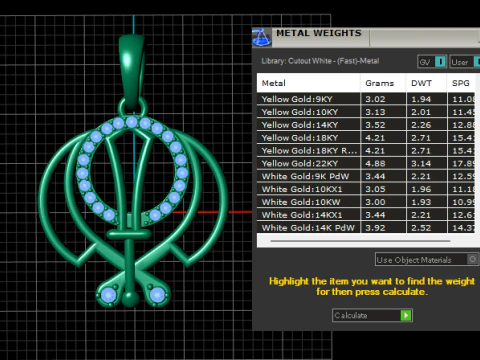Select the White Gold:10KX1 row
Screen dimensions: 480x360
[366, 189]
